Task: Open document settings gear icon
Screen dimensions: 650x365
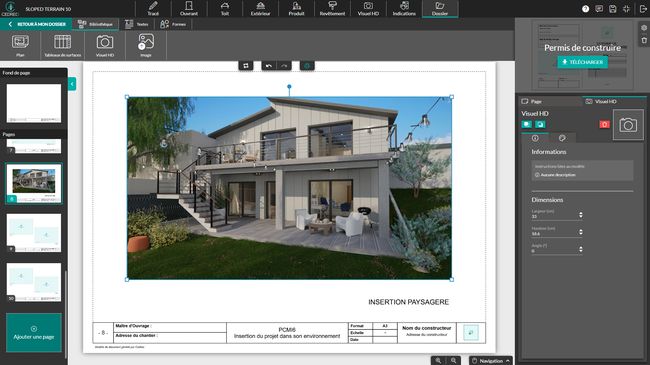Action: click(x=644, y=28)
